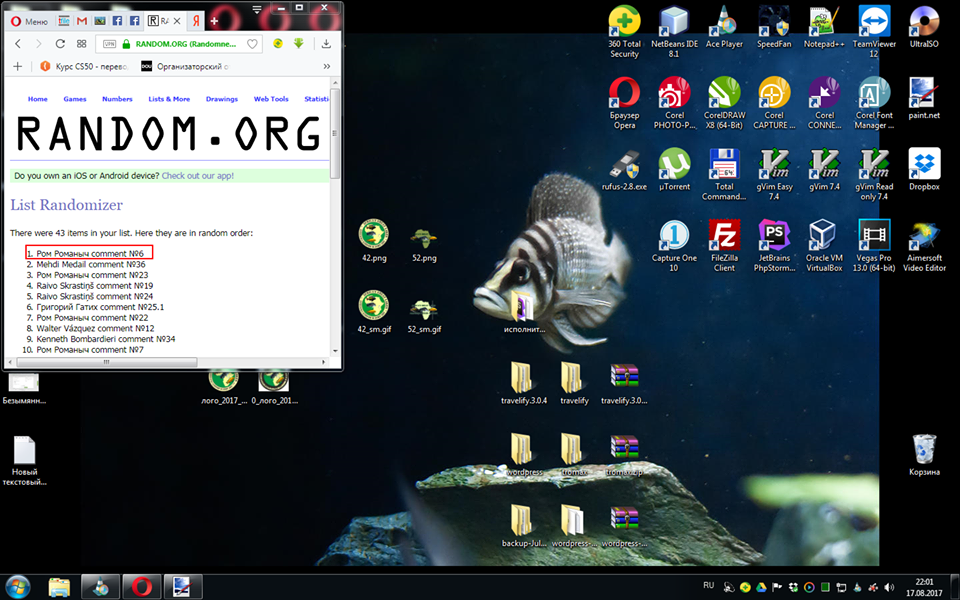Viewport: 960px width, 600px height.
Task: Open the Lists & More menu
Action: [x=169, y=99]
